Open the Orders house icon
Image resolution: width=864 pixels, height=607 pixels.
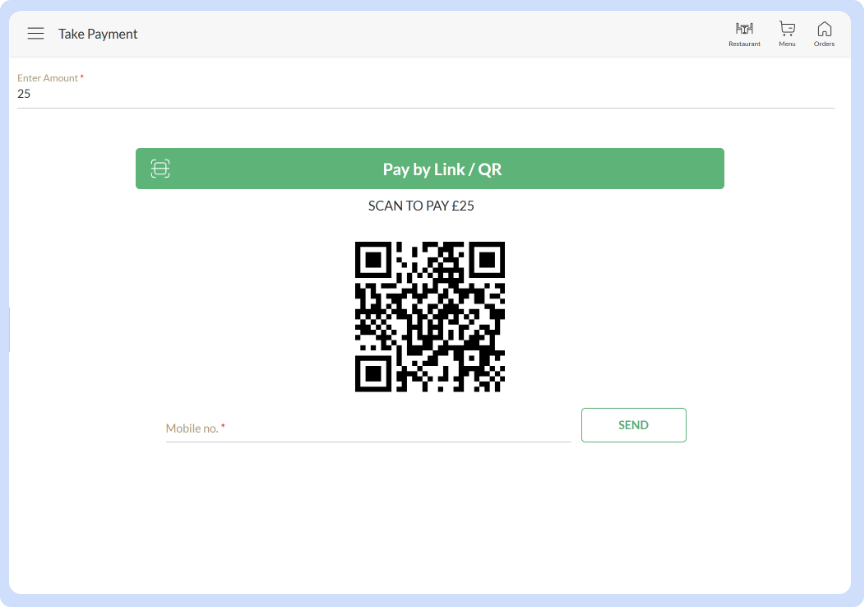[x=824, y=29]
